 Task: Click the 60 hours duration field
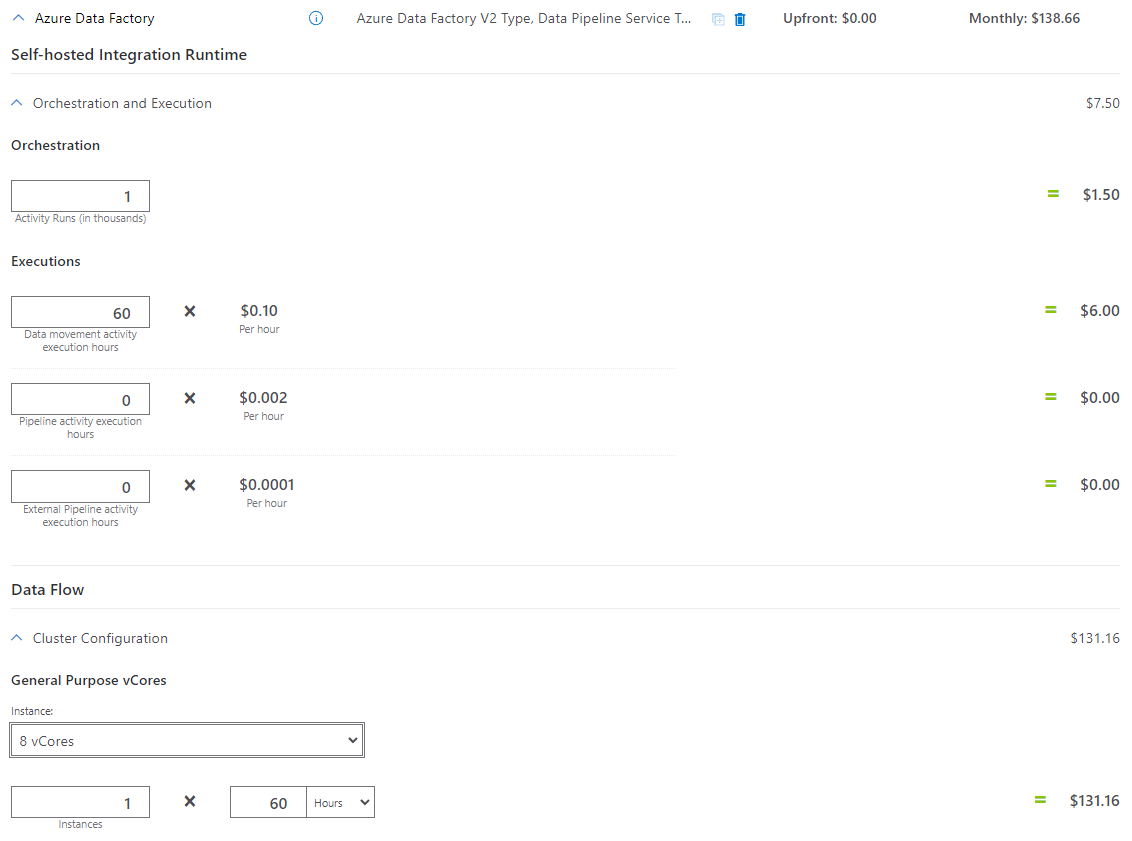point(269,802)
